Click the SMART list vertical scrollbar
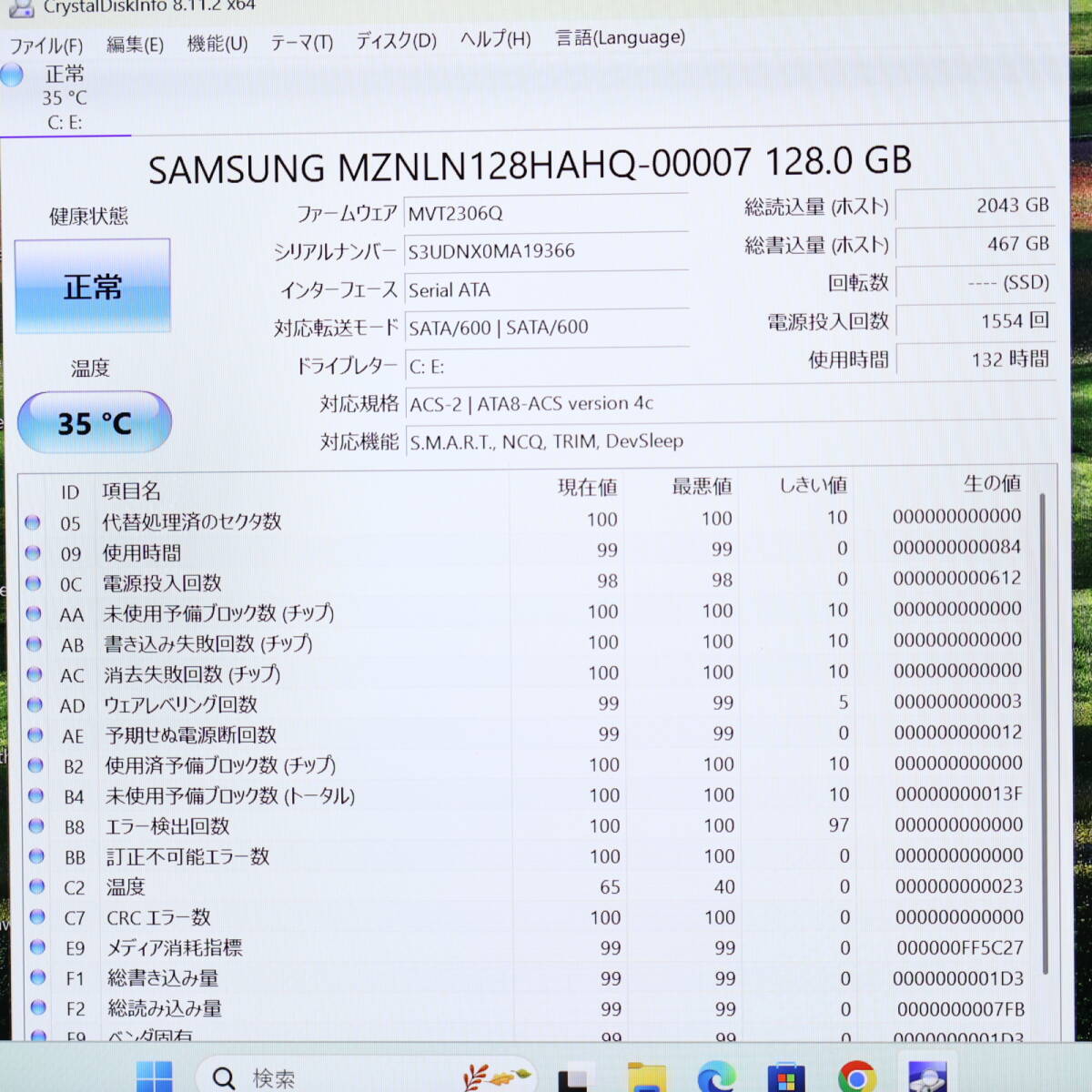The height and width of the screenshot is (1092, 1092). pos(1043,733)
